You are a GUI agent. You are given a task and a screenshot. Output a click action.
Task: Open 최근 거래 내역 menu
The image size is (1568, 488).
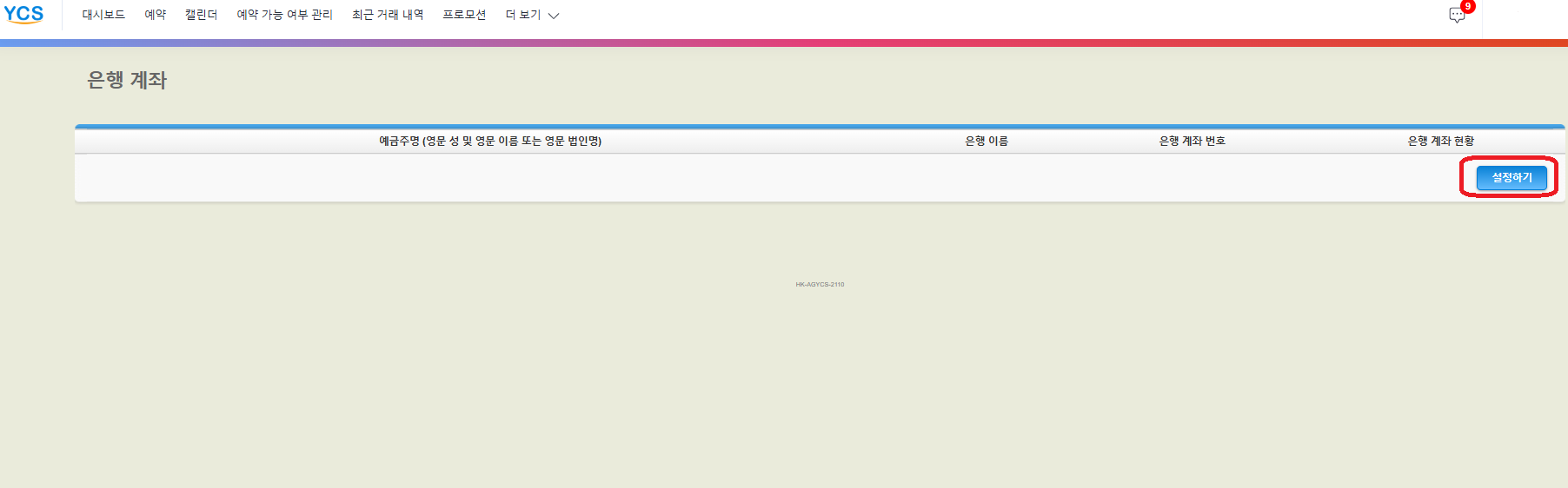coord(388,15)
